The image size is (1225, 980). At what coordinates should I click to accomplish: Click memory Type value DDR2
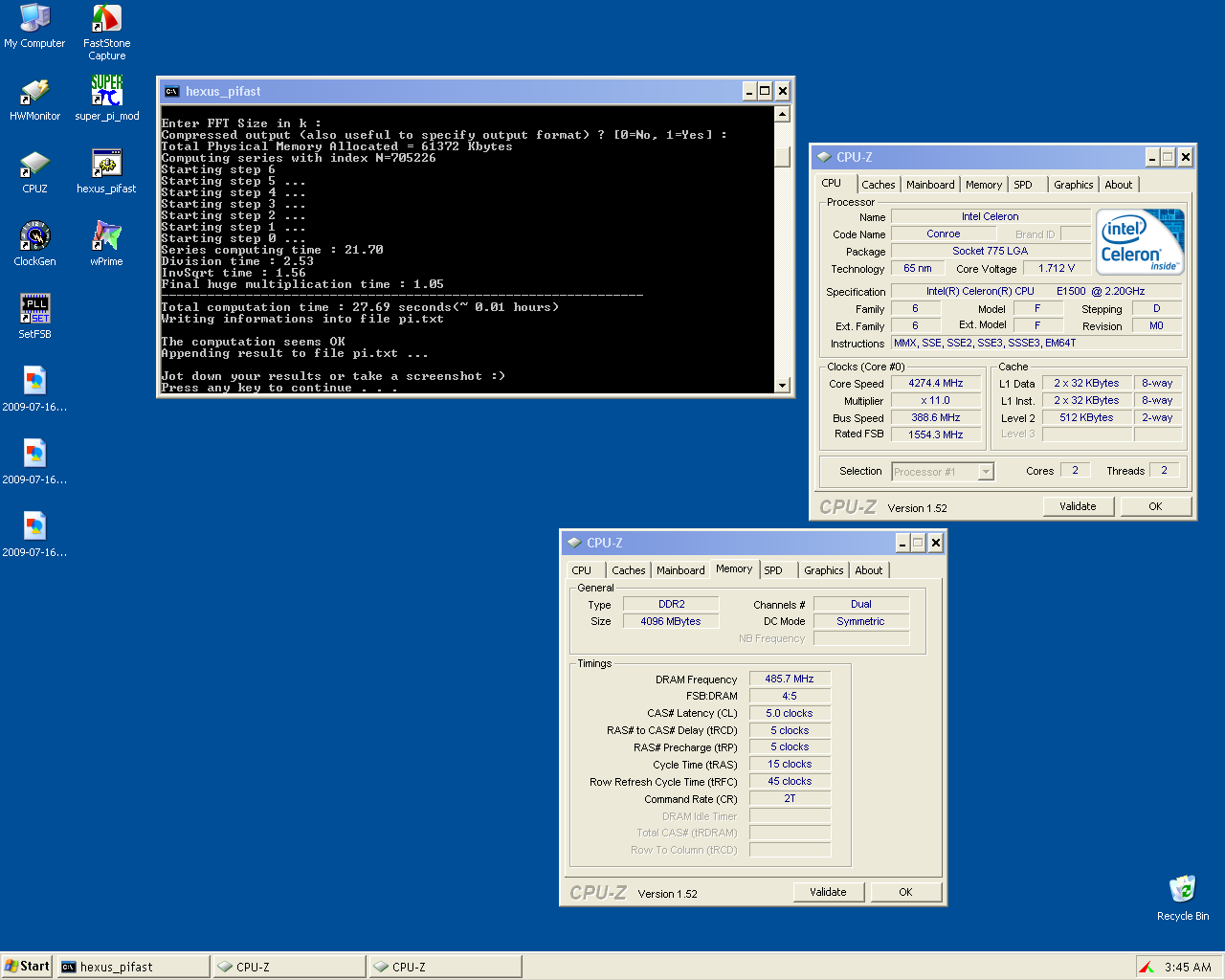coord(671,604)
